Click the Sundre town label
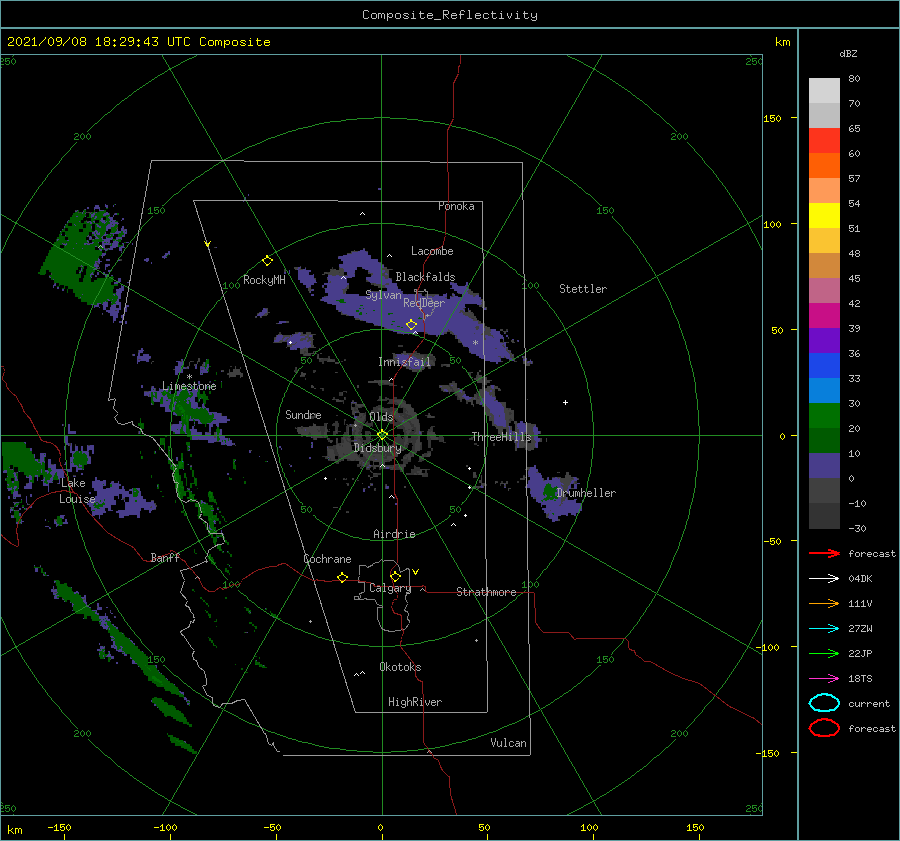This screenshot has width=900, height=841. coord(303,414)
